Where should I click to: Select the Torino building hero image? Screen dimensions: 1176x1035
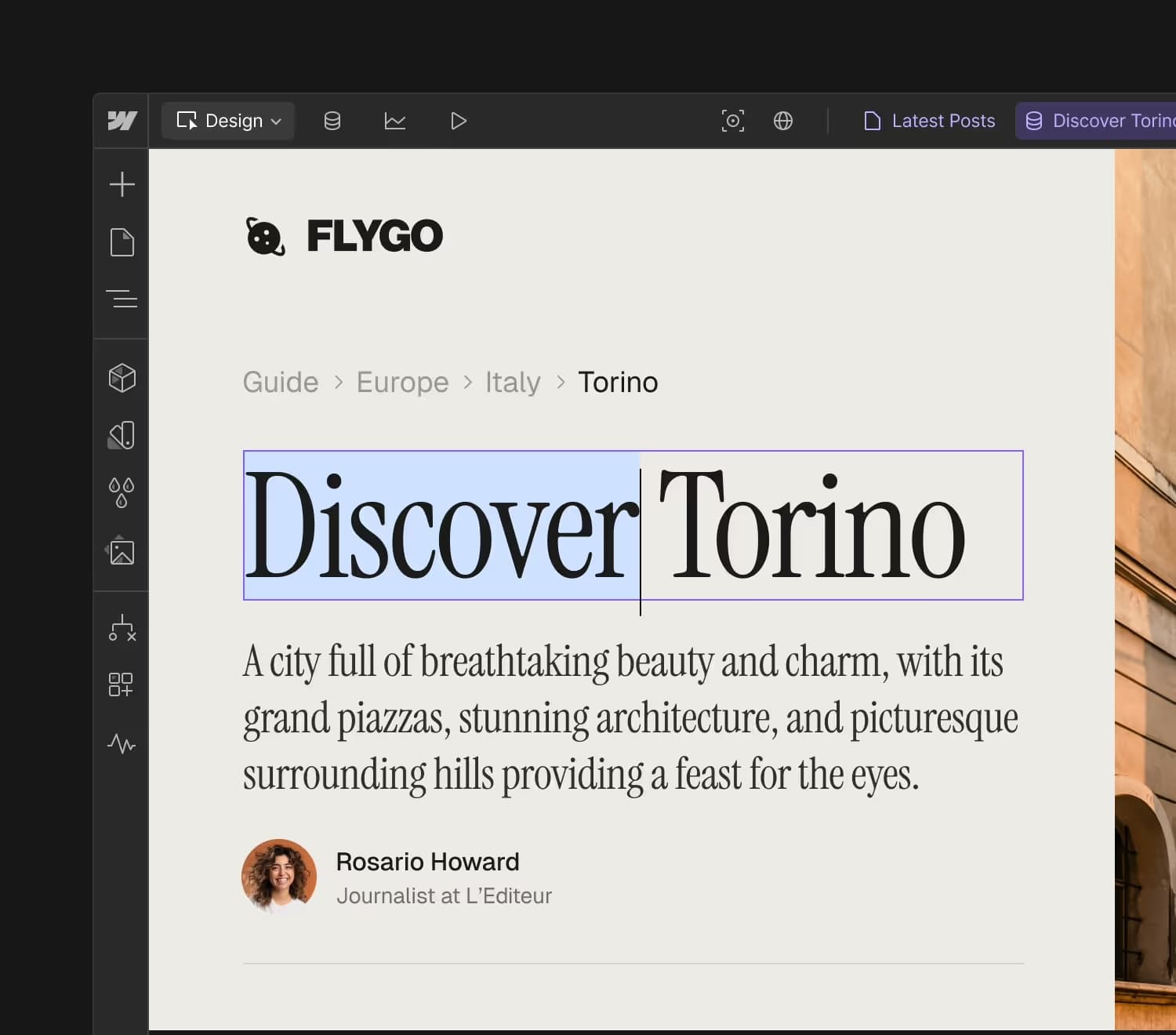pyautogui.click(x=1145, y=590)
